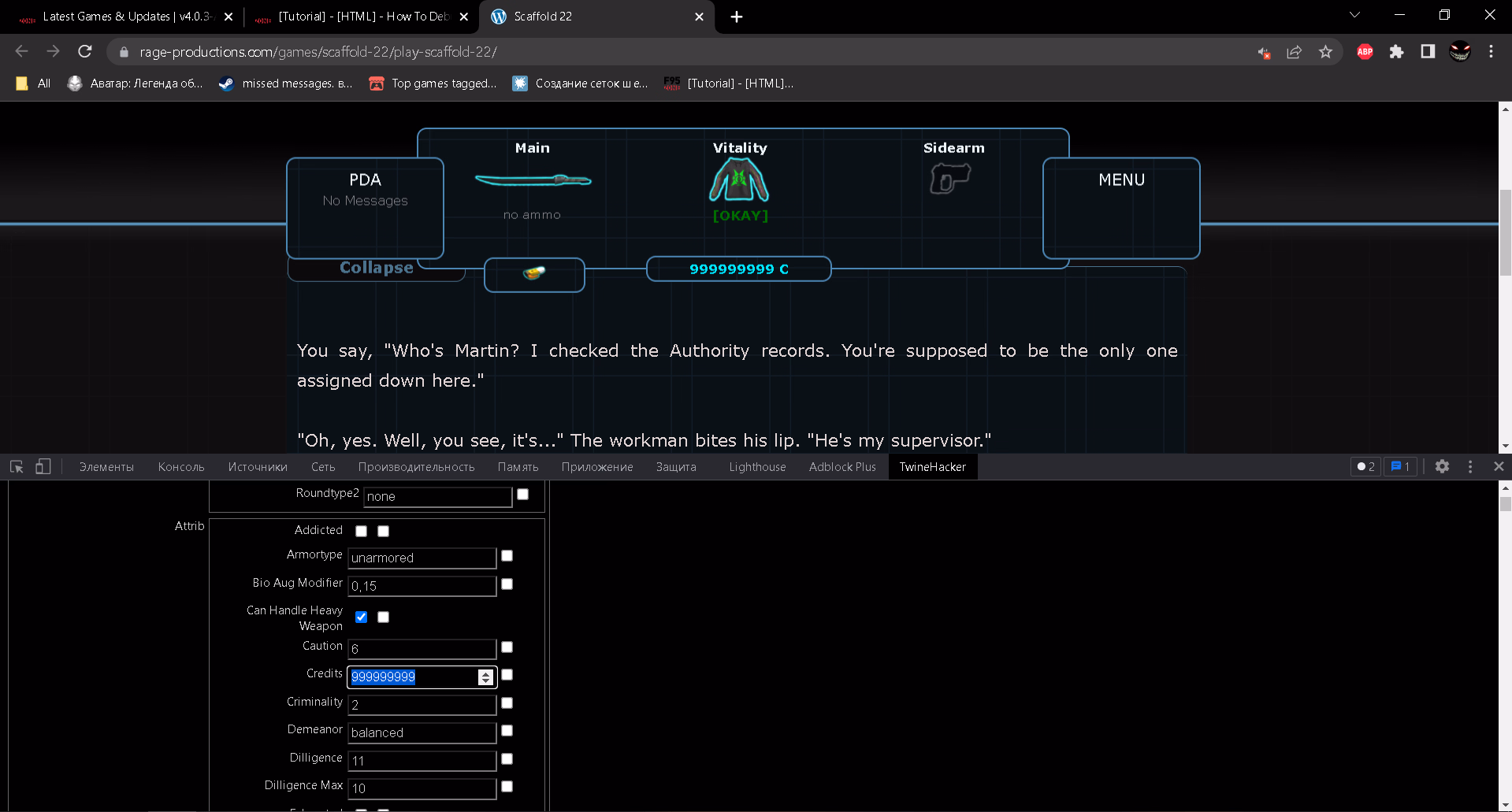
Task: Click the Adblock Plus extension icon
Action: (1364, 52)
